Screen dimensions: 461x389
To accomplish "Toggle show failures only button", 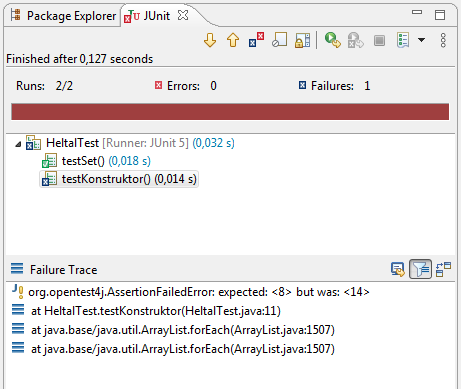I will coord(256,40).
